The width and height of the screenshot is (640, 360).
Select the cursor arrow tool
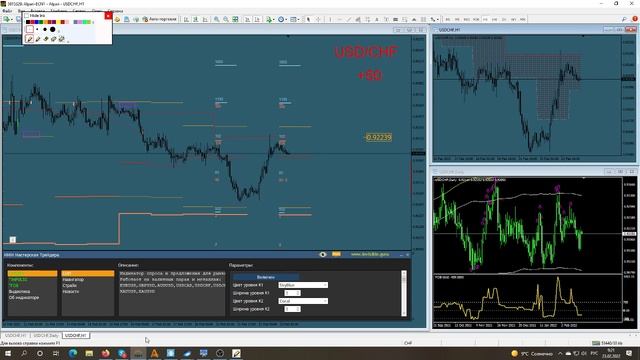pos(308,19)
